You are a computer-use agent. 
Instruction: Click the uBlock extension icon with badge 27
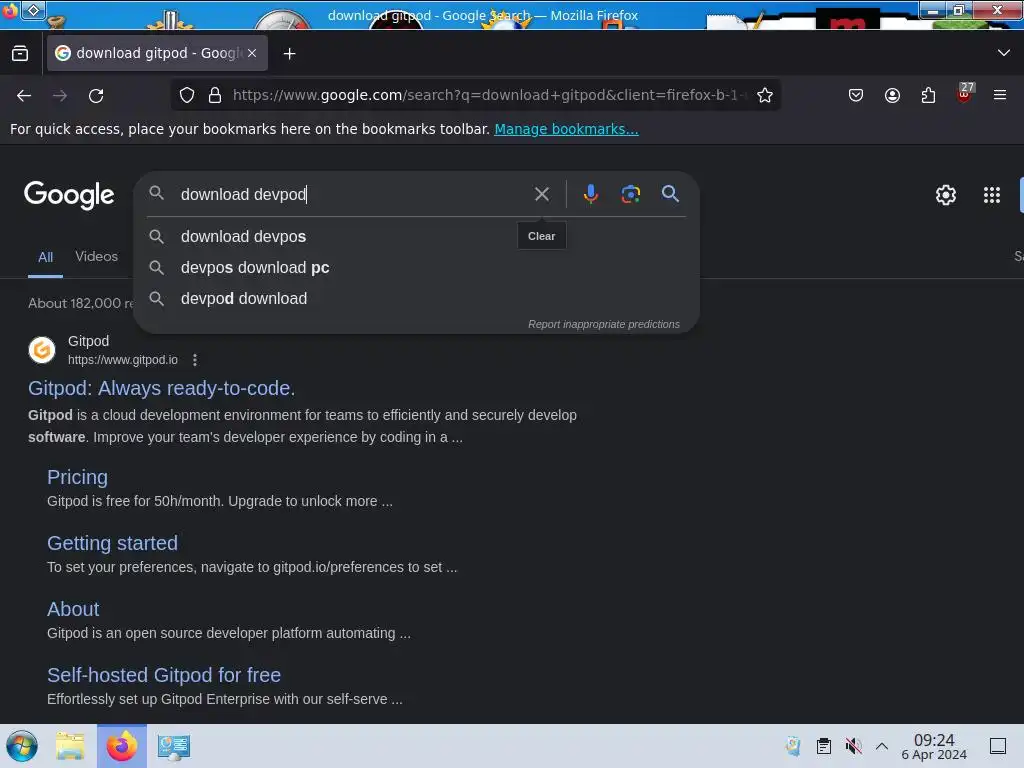[965, 94]
